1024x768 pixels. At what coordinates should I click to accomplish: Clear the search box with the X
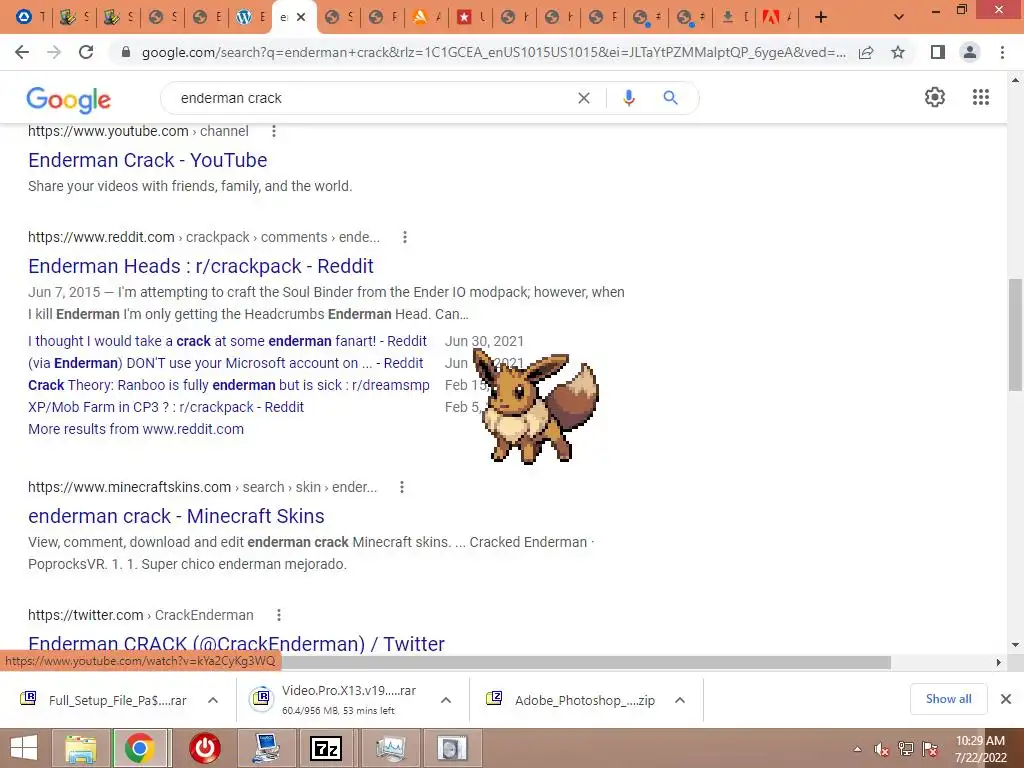click(x=584, y=98)
